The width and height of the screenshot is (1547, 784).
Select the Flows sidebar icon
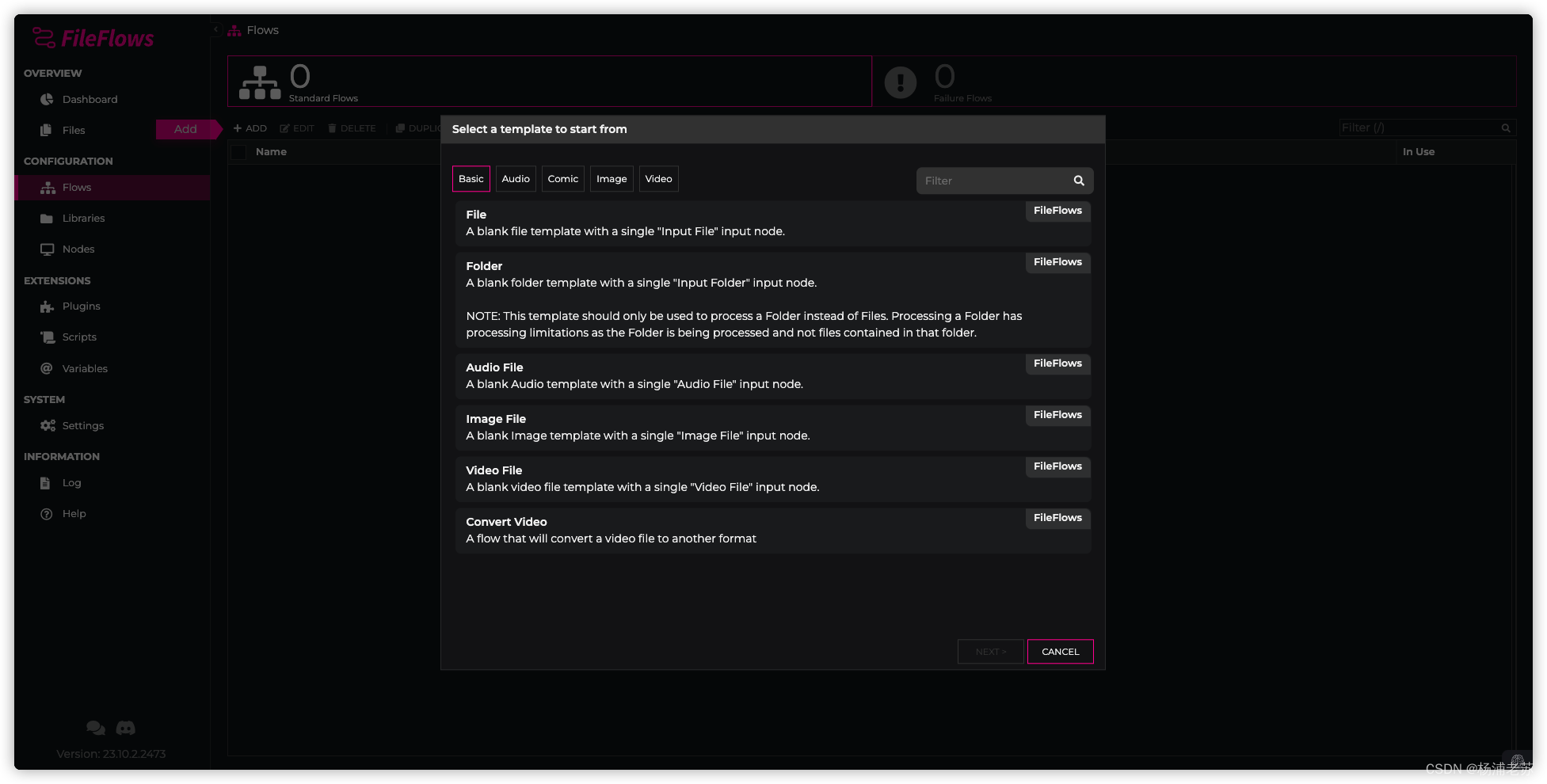48,188
